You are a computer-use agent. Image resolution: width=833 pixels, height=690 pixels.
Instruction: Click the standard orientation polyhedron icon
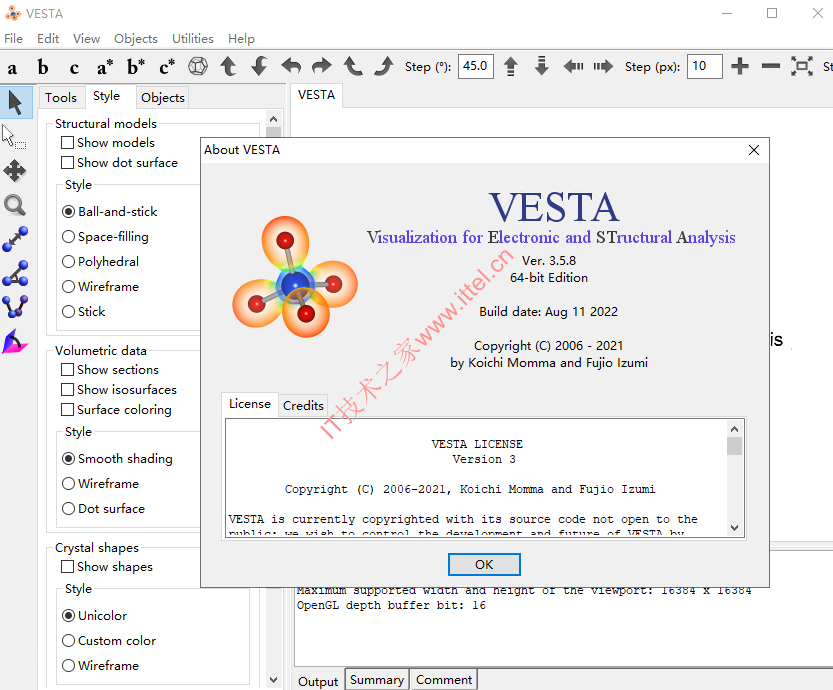[198, 67]
